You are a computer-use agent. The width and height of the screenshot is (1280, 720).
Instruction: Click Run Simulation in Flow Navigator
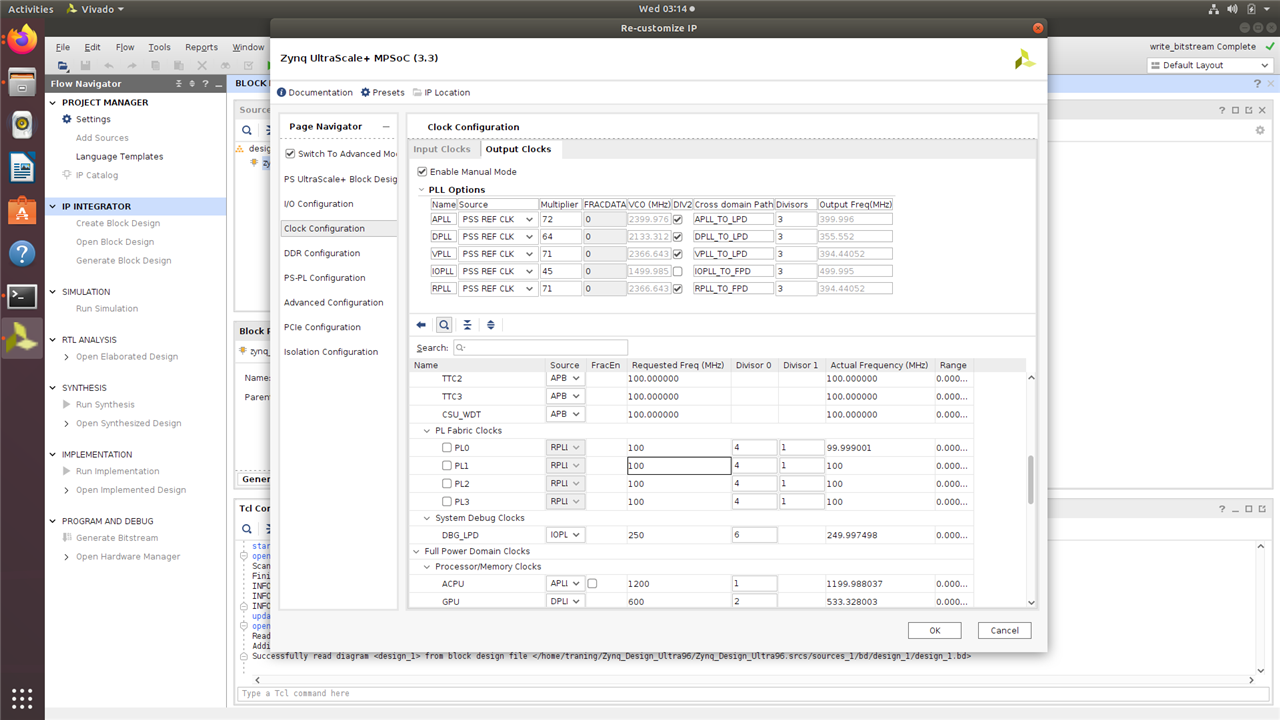point(107,309)
